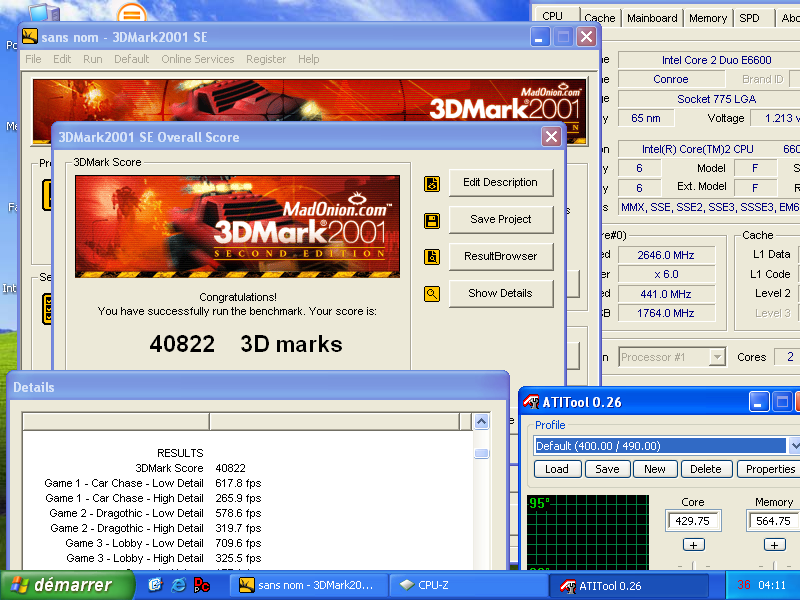800x600 pixels.
Task: Open the Help menu in 3DMark
Action: coord(309,59)
